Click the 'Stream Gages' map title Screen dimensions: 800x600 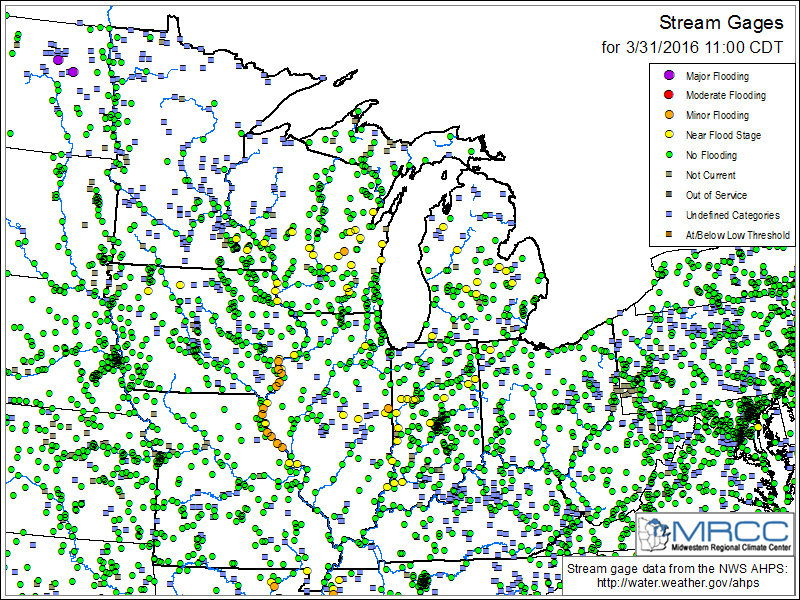tap(721, 23)
